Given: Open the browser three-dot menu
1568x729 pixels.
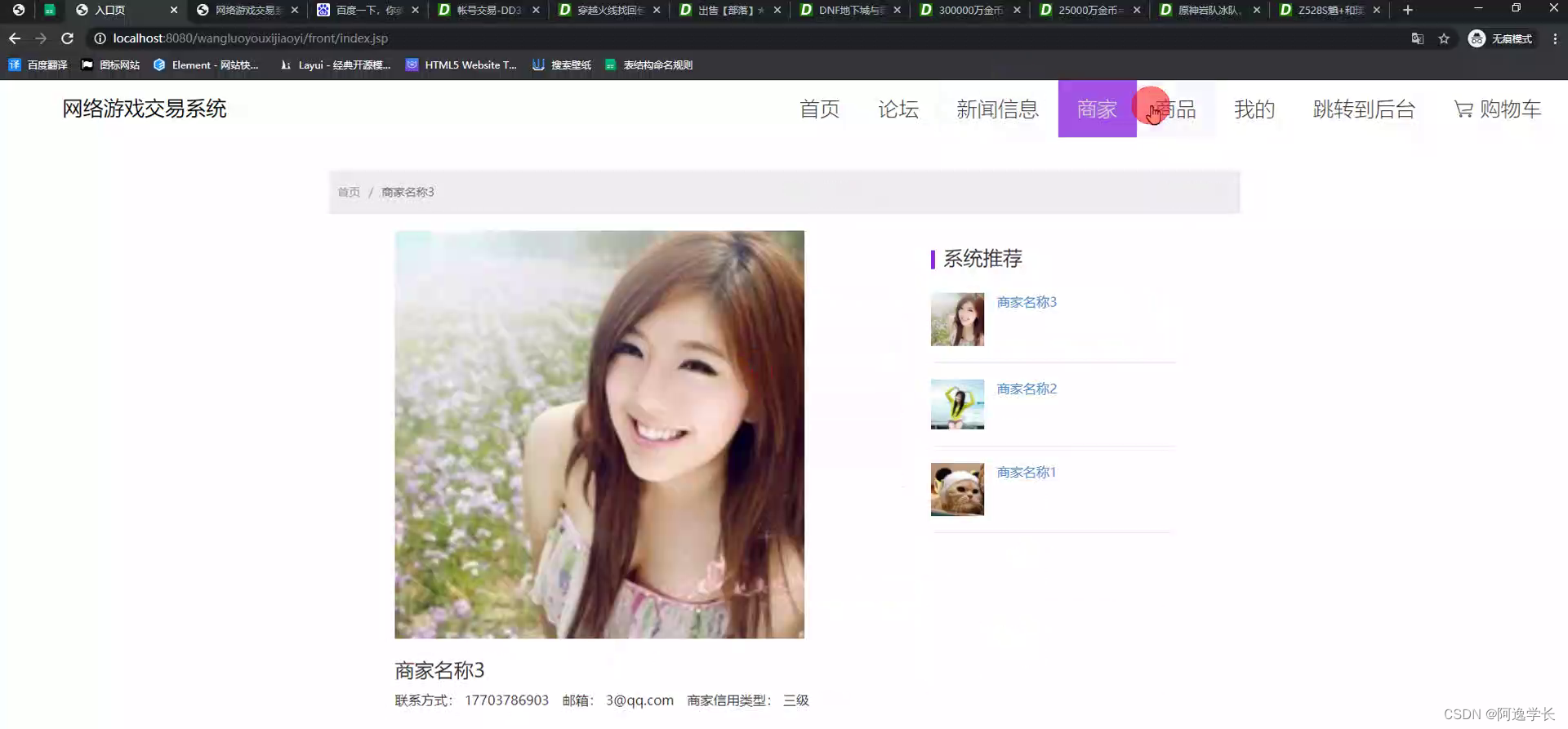Looking at the screenshot, I should pyautogui.click(x=1555, y=38).
